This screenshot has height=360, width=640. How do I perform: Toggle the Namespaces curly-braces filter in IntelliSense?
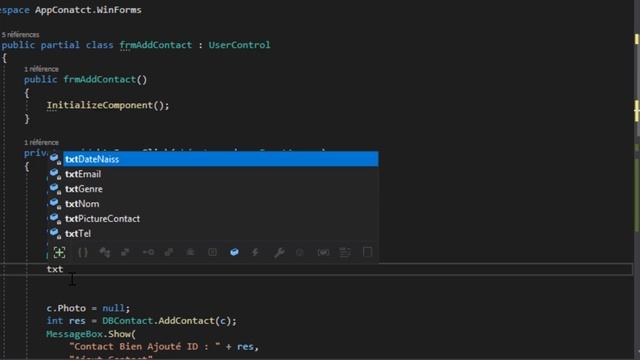(x=83, y=252)
